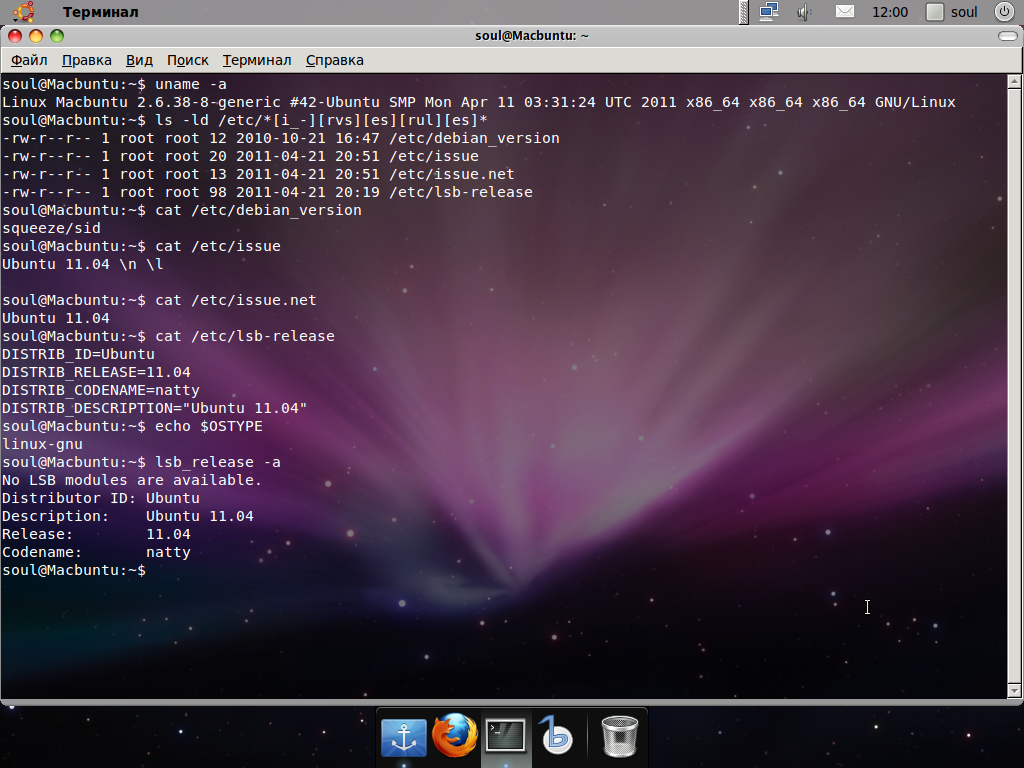Screen dimensions: 1024x768
Task: Click the /etc/lsb-release listing row
Action: click(267, 192)
